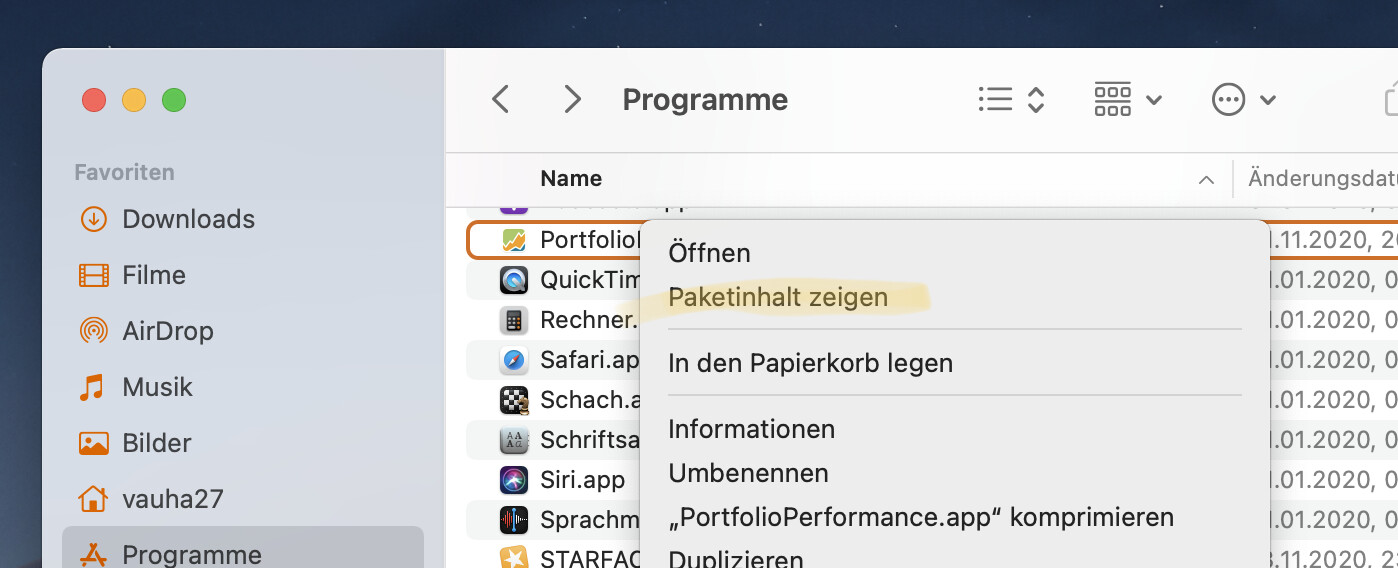This screenshot has height=568, width=1398.
Task: Open AirDrop in the sidebar
Action: [x=167, y=331]
